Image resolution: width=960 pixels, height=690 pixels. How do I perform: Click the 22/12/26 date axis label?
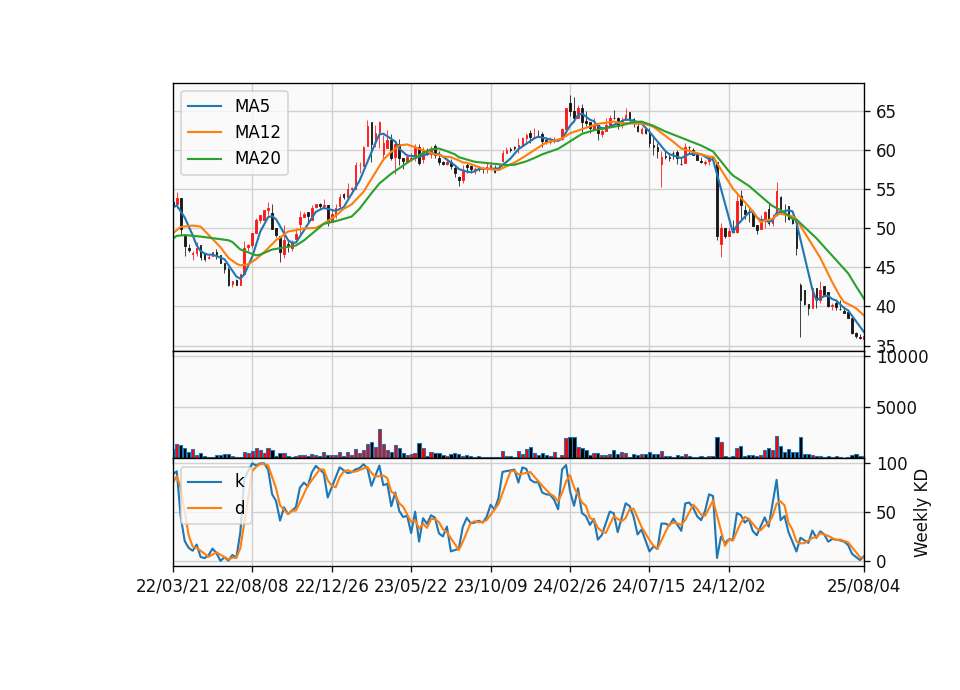point(332,586)
